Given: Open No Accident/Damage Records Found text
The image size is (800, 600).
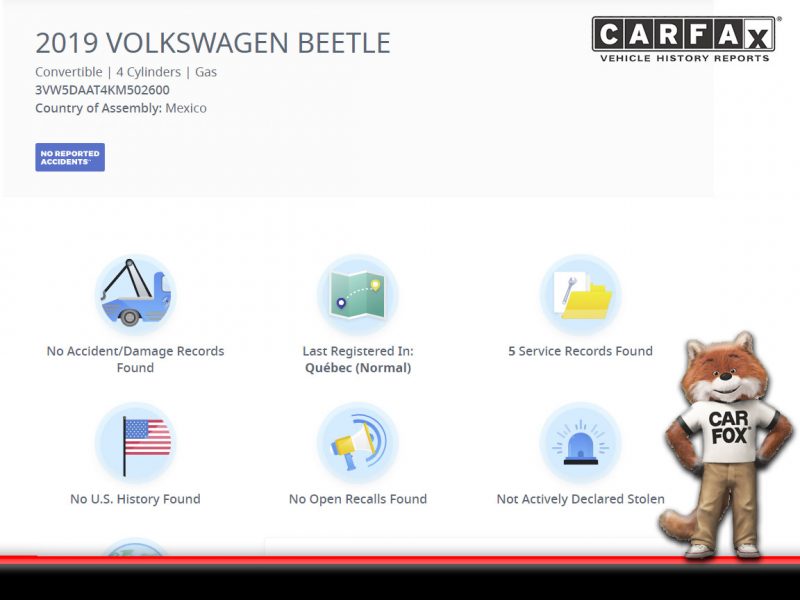Looking at the screenshot, I should coord(135,359).
